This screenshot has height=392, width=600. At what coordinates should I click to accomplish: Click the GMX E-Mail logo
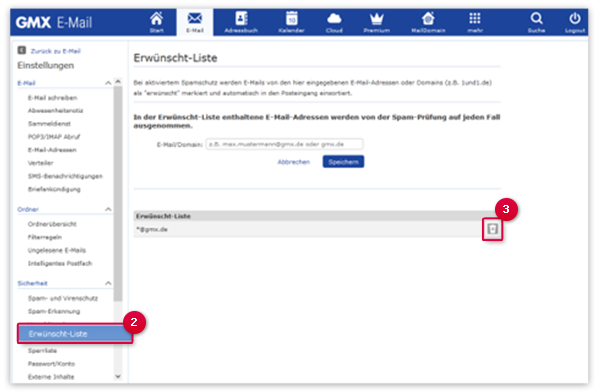(54, 23)
